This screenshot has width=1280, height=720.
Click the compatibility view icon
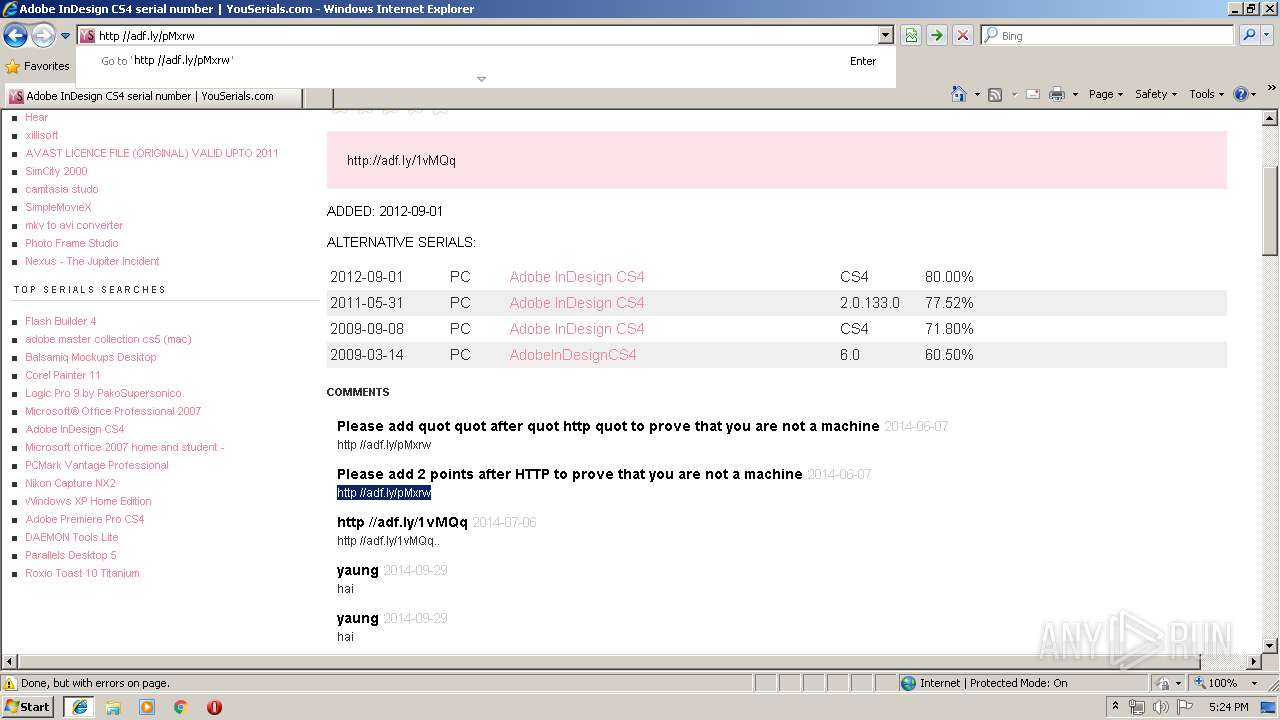pos(911,36)
